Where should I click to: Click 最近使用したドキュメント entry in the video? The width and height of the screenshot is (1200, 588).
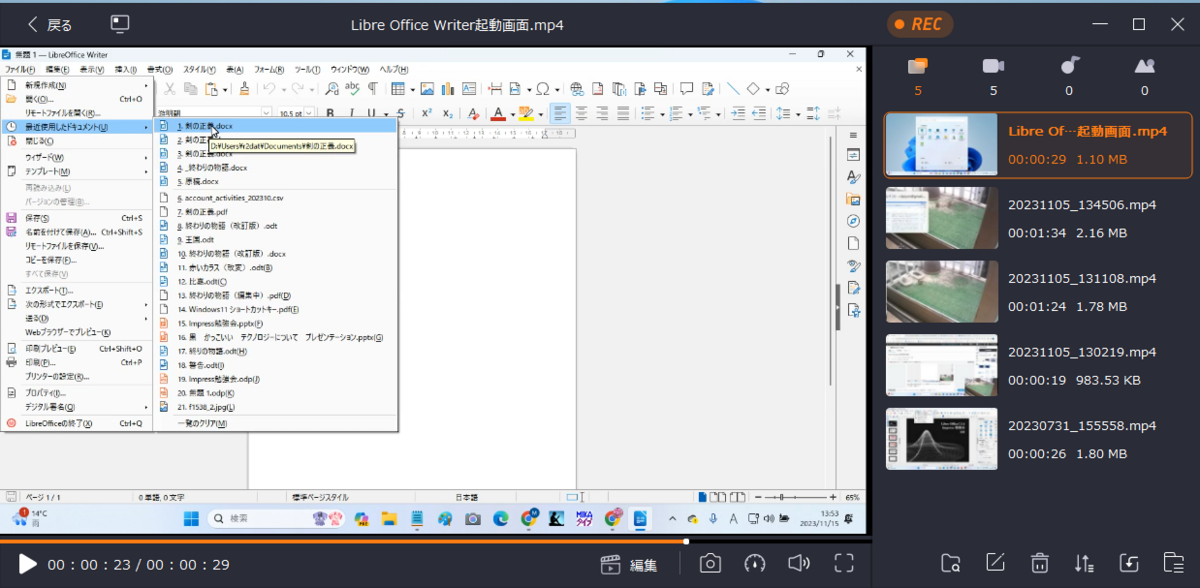[x=77, y=127]
